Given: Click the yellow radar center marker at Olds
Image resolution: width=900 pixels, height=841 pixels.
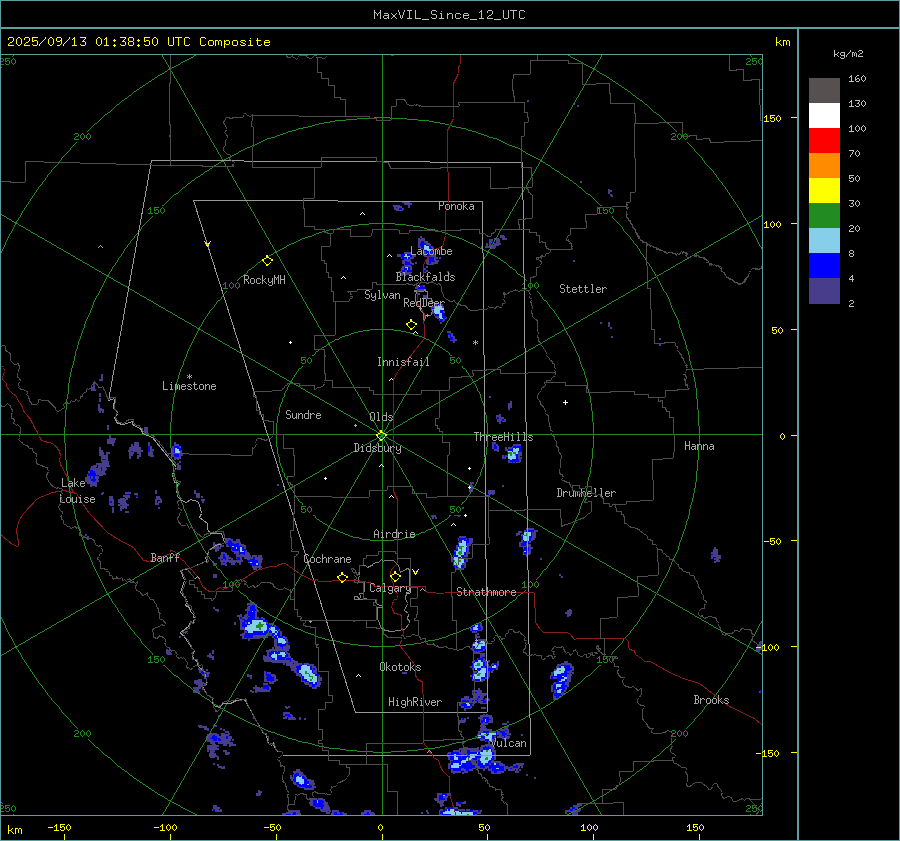Looking at the screenshot, I should 381,436.
